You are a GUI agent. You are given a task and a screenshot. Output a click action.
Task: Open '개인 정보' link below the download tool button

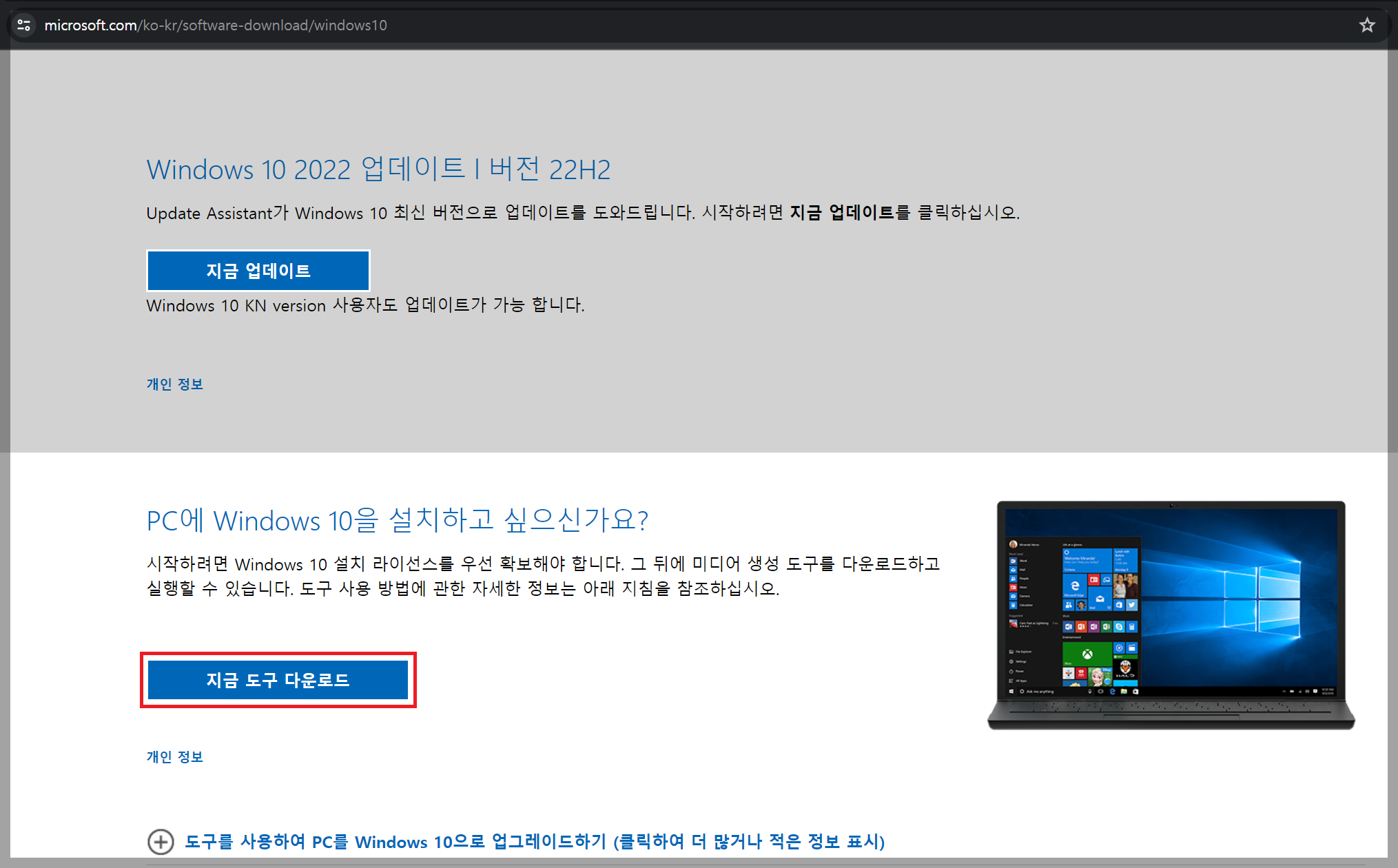click(x=174, y=757)
